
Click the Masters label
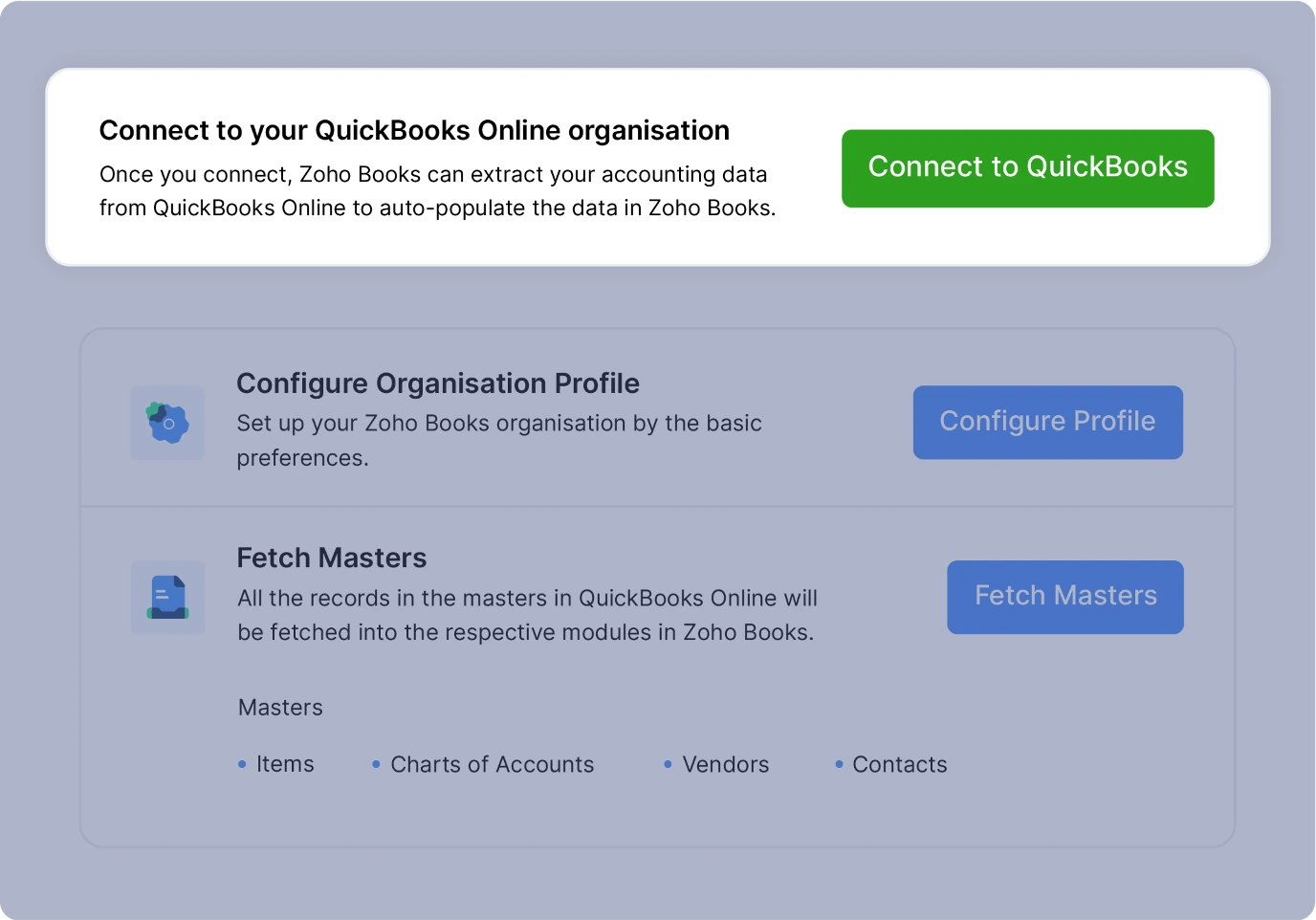(x=279, y=708)
